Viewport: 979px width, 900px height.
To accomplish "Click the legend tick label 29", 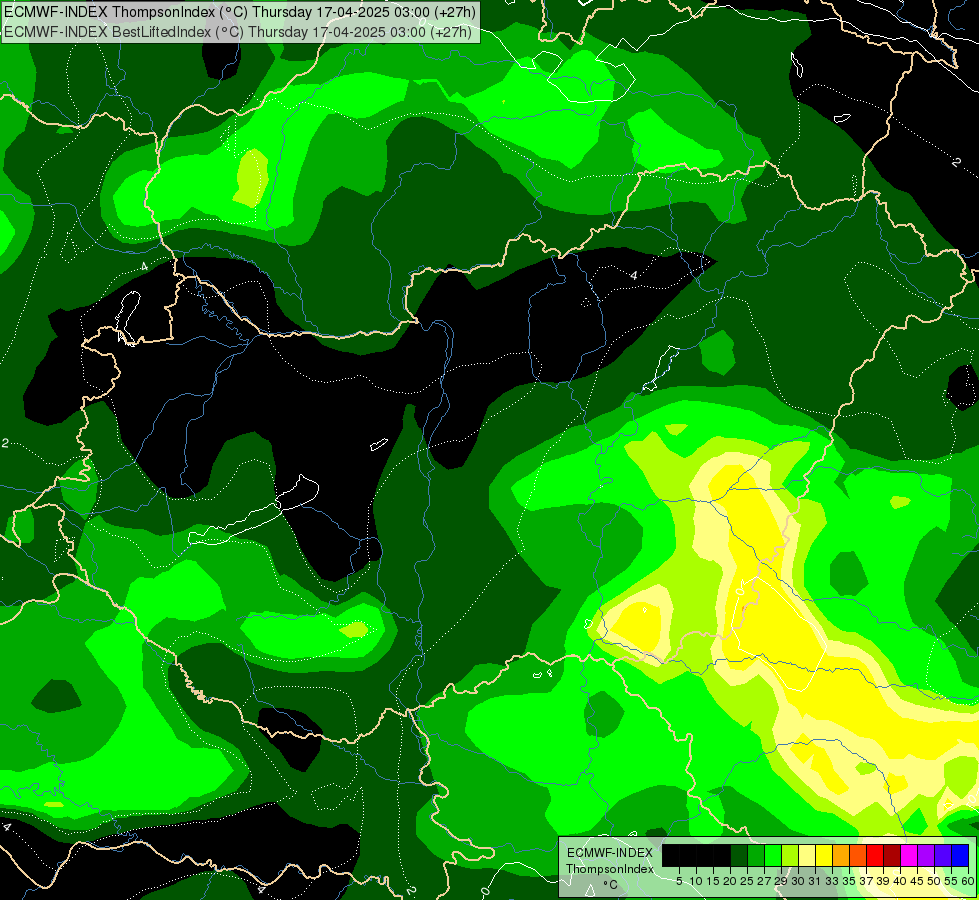I will pyautogui.click(x=781, y=881).
